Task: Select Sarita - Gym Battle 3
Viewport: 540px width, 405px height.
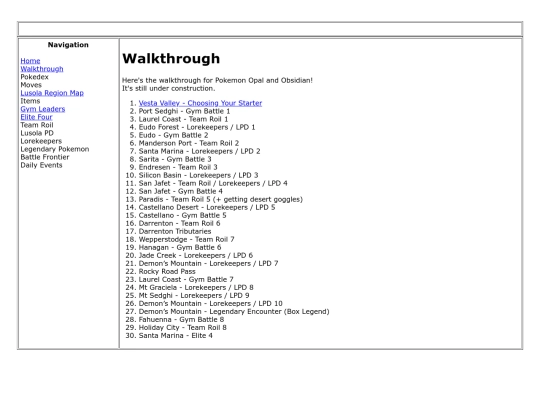Action: pos(175,159)
